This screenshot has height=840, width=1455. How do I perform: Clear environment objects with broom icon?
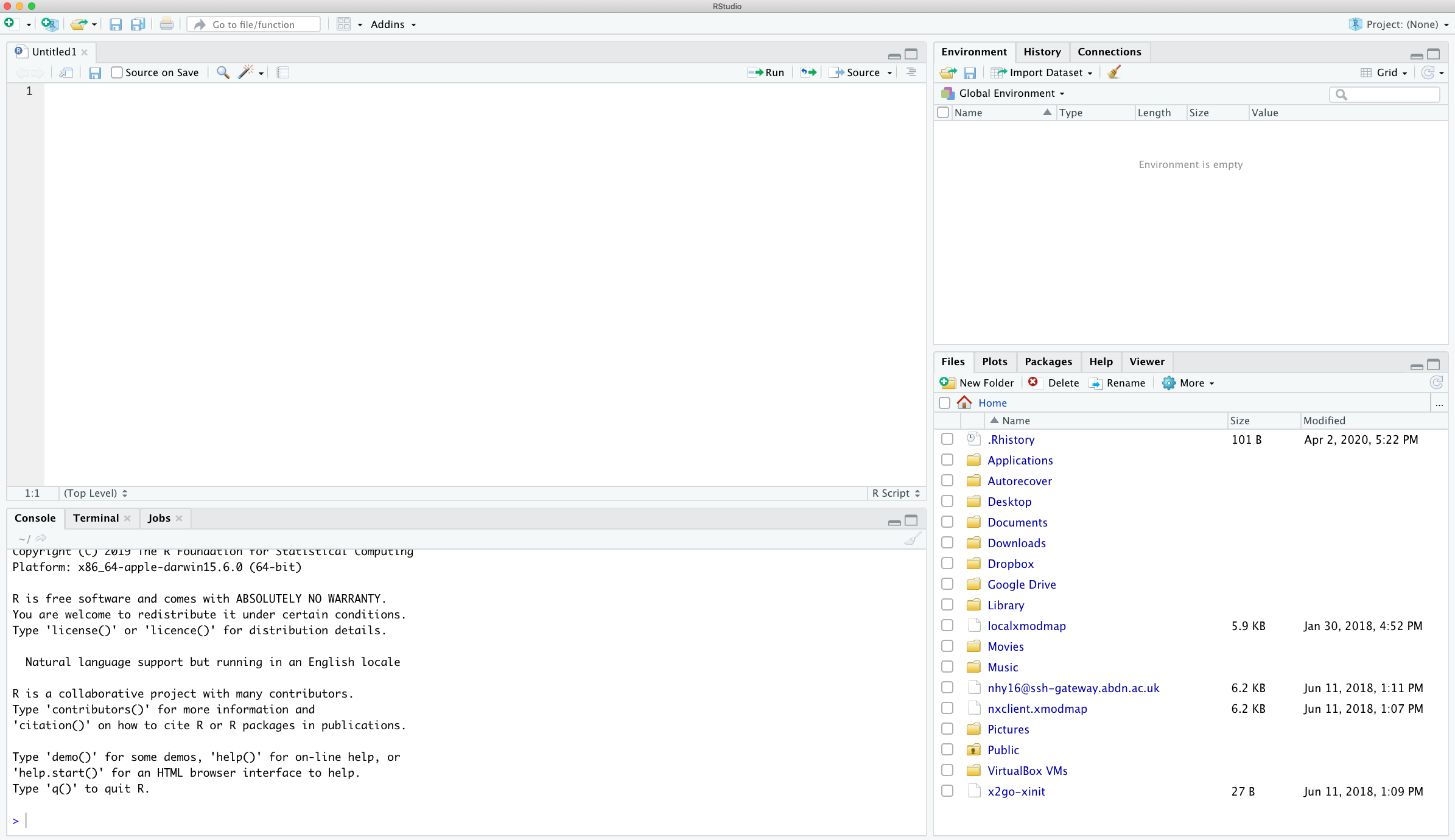[x=1114, y=72]
